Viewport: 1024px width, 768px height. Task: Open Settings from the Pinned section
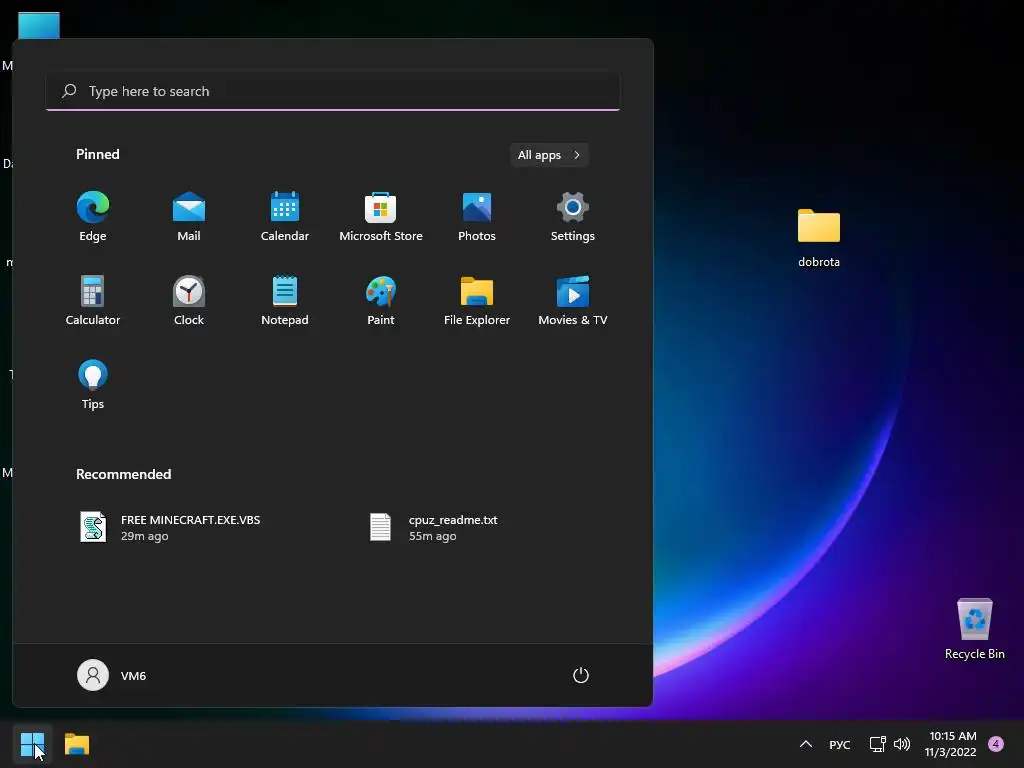click(573, 216)
